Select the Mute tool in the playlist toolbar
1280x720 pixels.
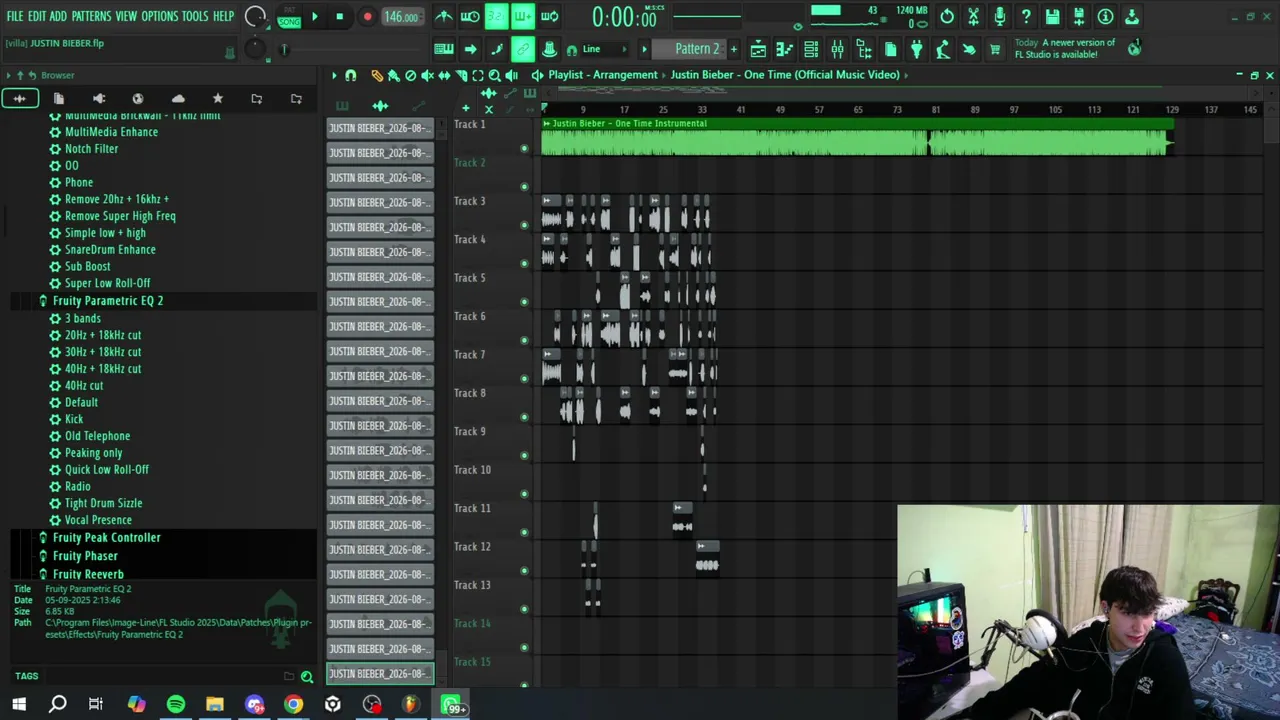(x=428, y=75)
